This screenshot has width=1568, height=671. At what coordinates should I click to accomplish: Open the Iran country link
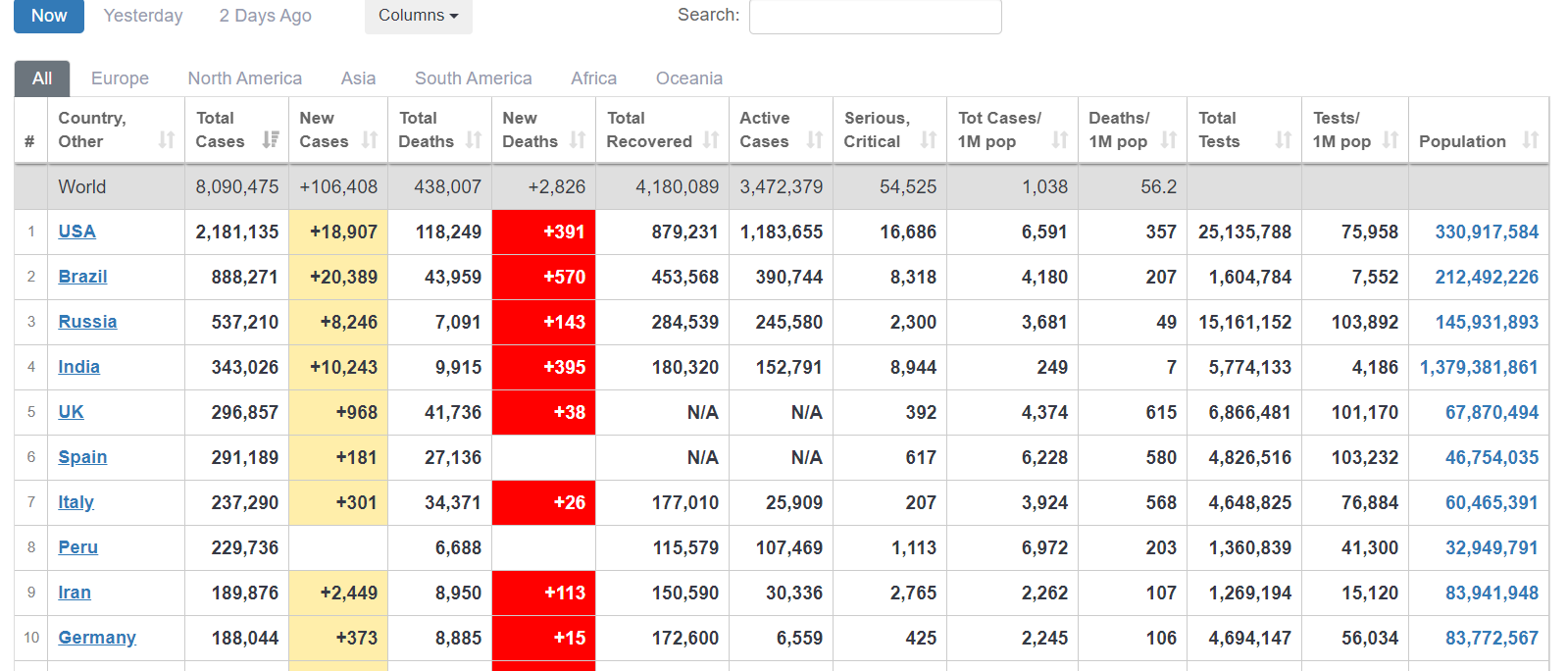(x=75, y=593)
